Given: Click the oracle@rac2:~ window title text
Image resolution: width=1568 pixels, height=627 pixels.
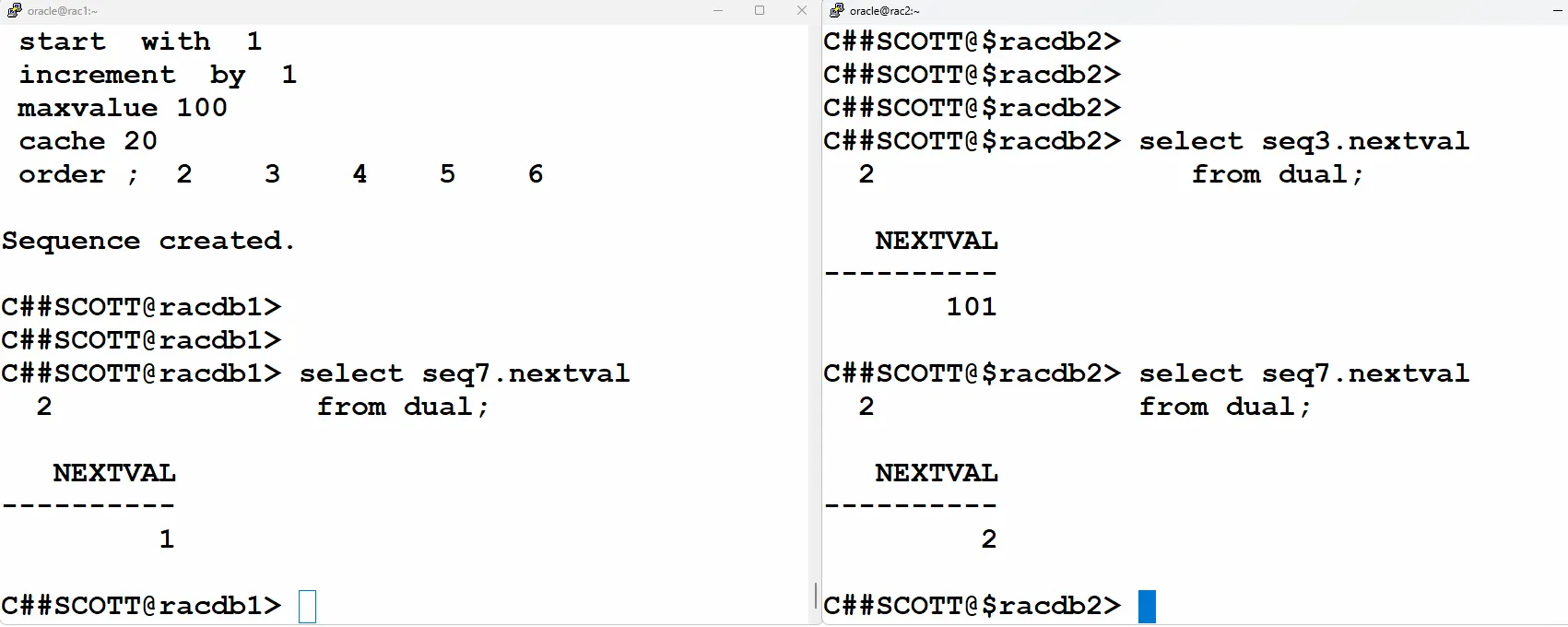Looking at the screenshot, I should tap(885, 11).
